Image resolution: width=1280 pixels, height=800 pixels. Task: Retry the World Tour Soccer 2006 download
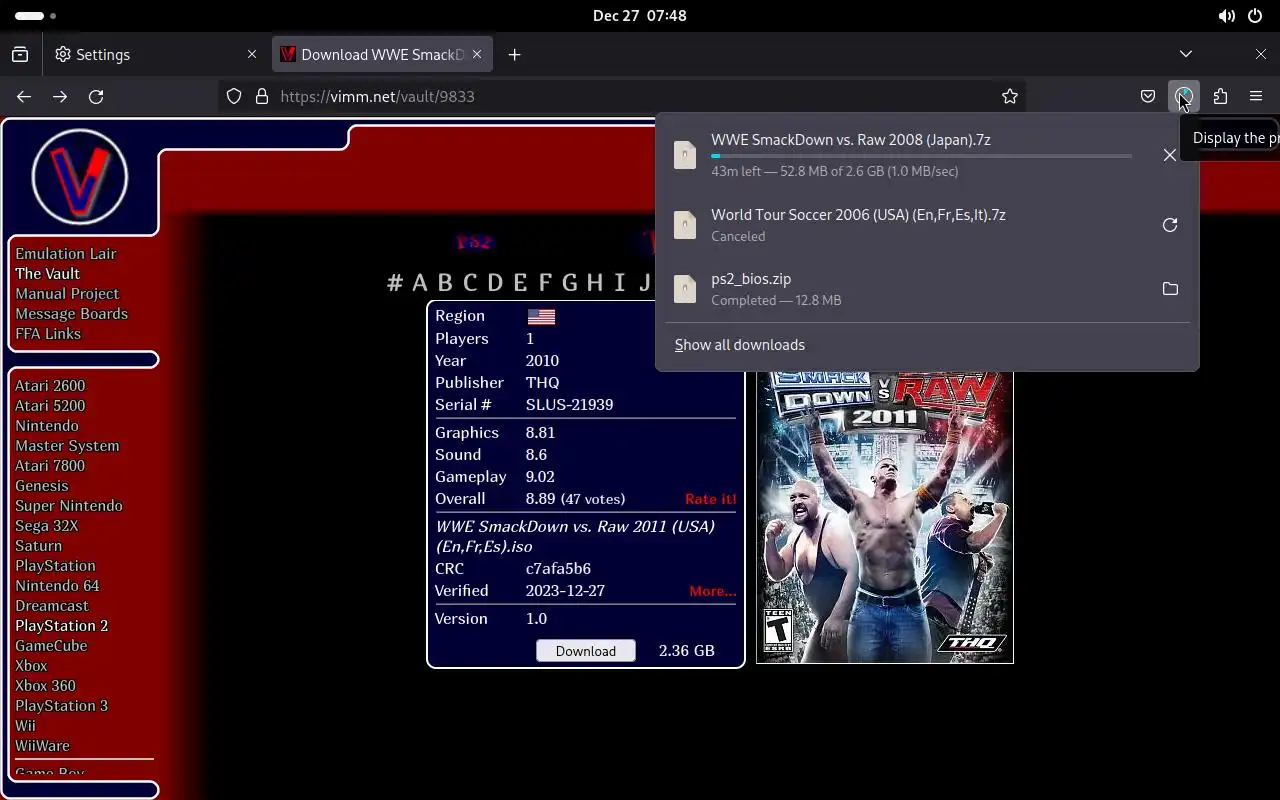1169,225
